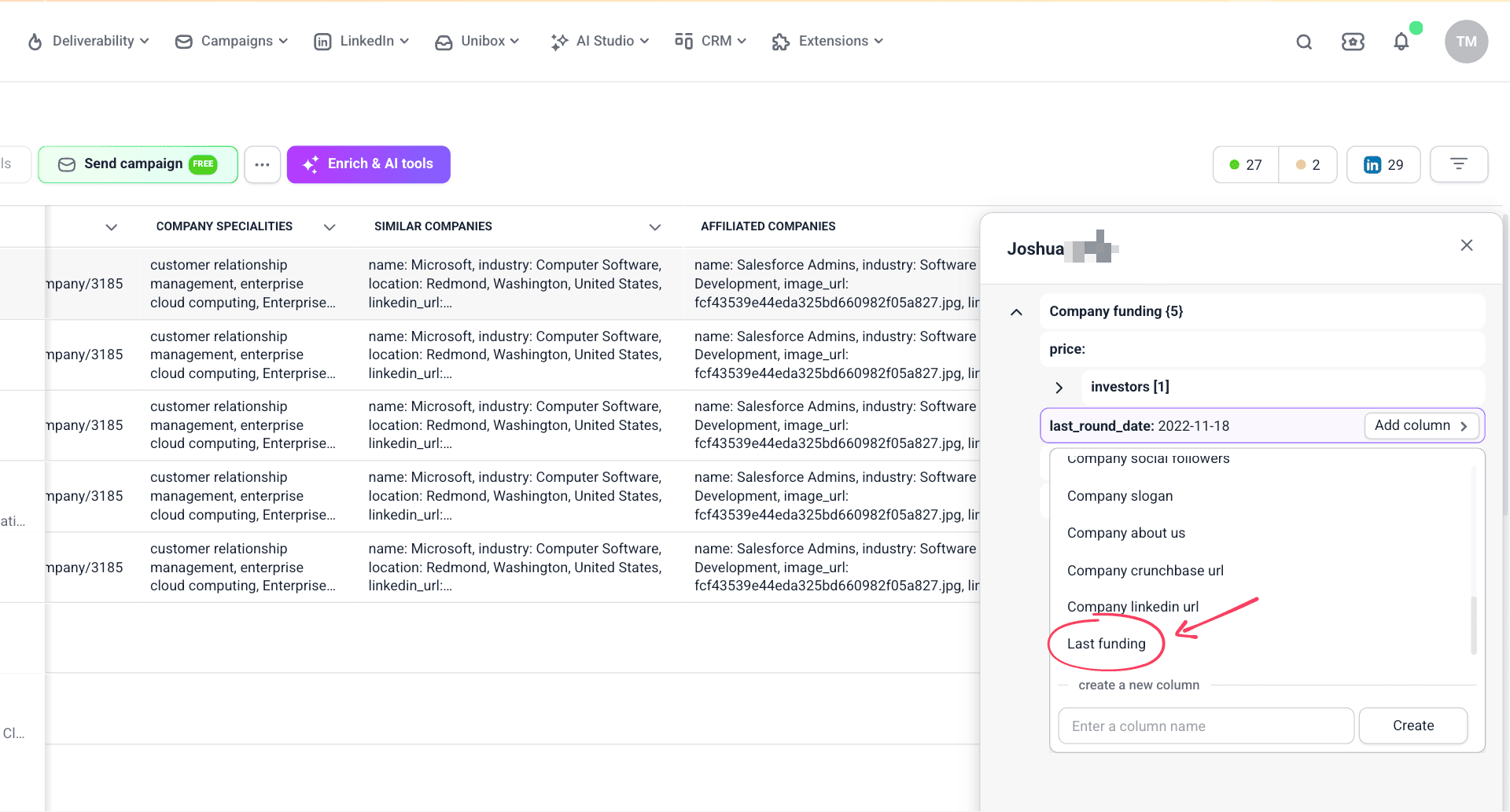Open the LinkedIn menu
Image resolution: width=1510 pixels, height=812 pixels.
coord(361,41)
